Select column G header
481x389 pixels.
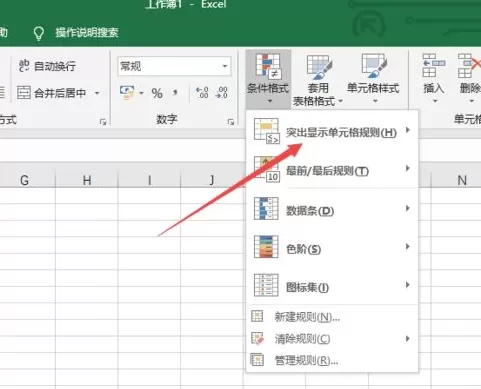point(24,180)
